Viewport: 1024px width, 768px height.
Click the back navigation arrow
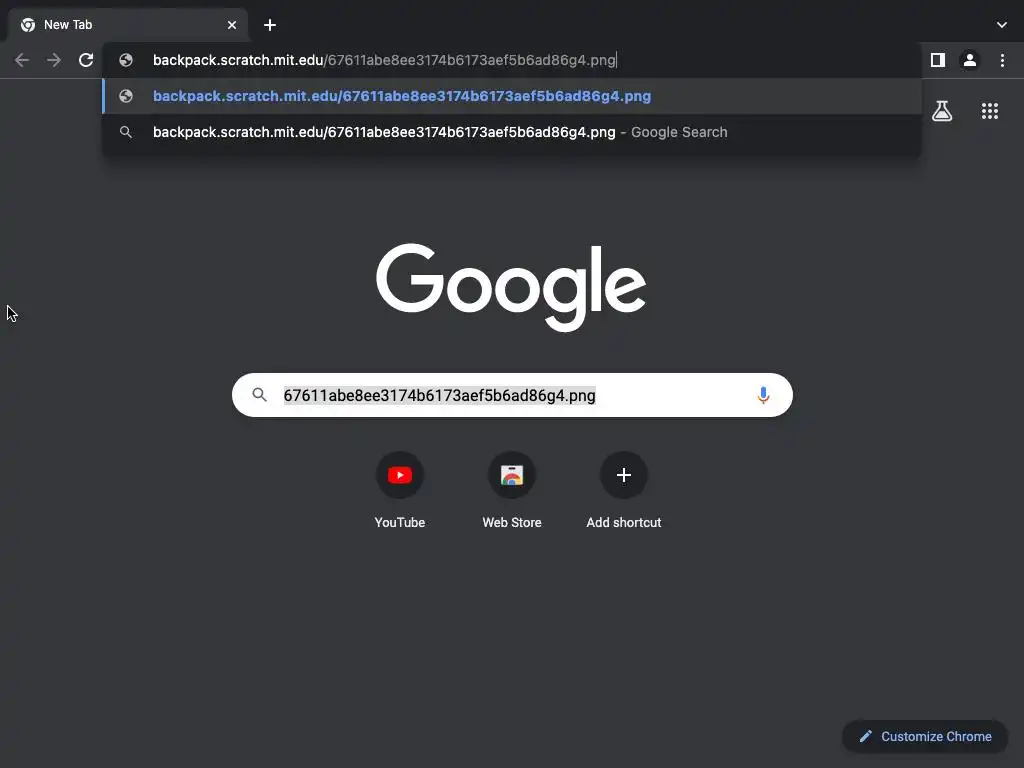point(22,60)
